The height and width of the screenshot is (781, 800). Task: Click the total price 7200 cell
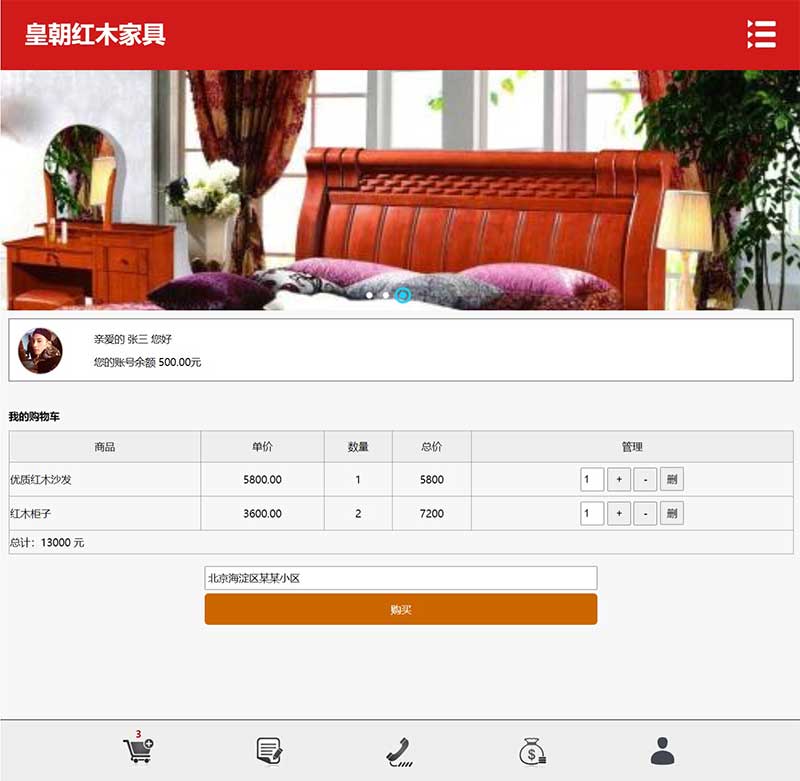tap(432, 514)
